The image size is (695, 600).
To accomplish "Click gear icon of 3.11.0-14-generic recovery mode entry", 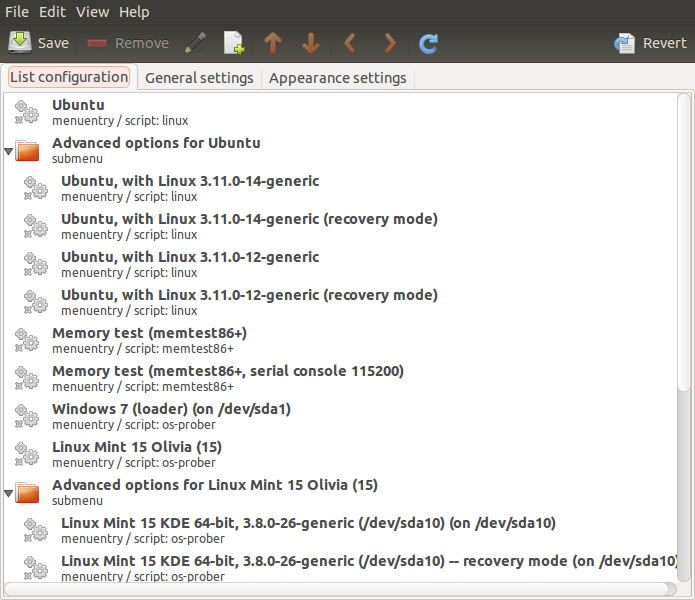I will pos(35,226).
